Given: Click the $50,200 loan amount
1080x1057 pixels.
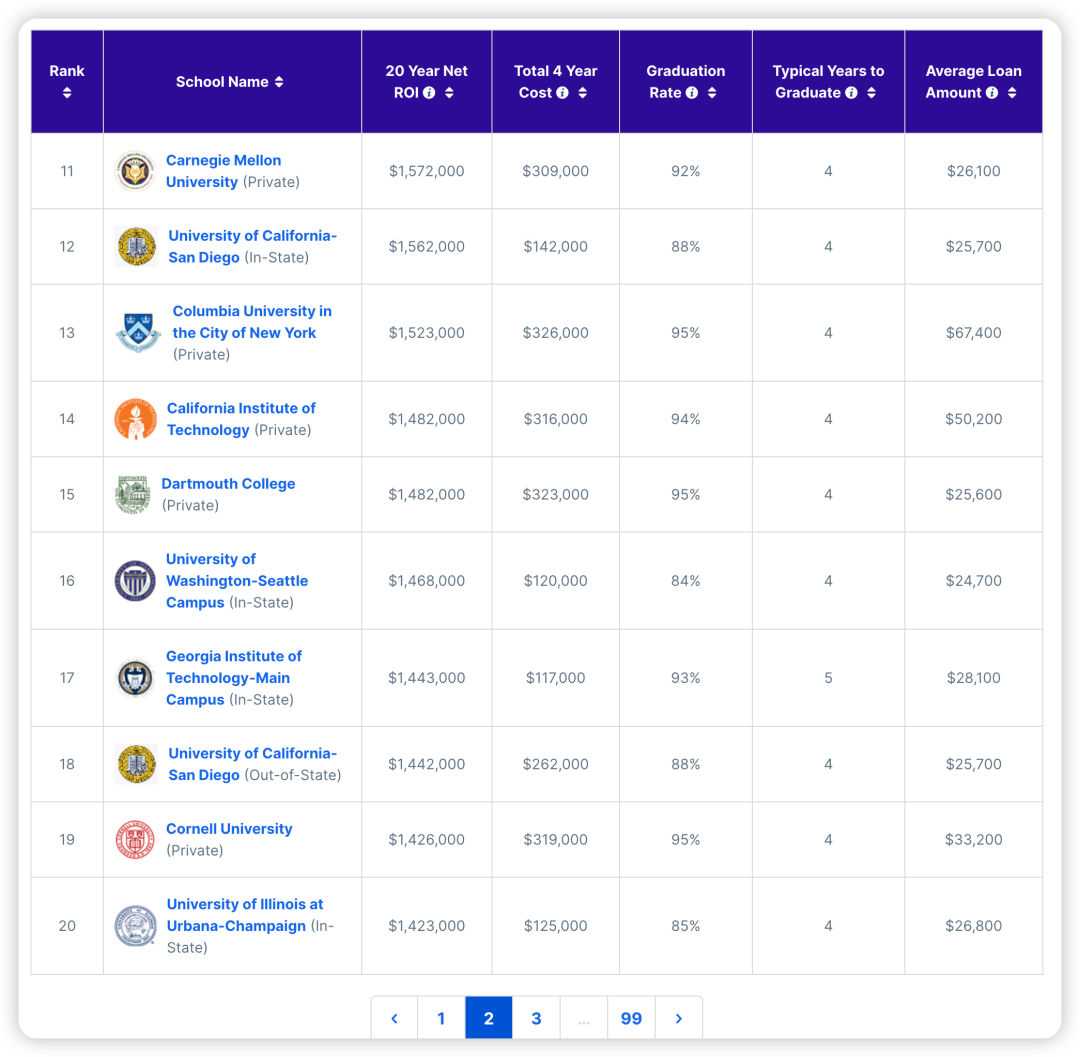Looking at the screenshot, I should 974,419.
